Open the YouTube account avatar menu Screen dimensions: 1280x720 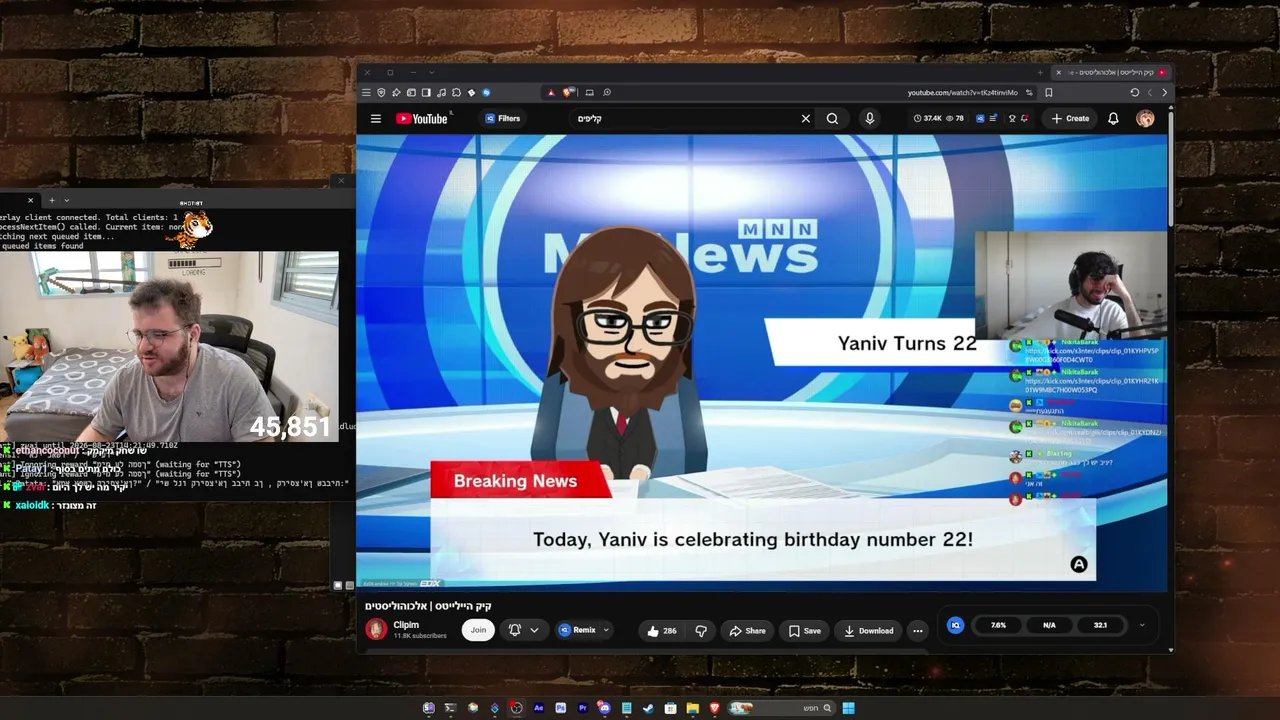click(1145, 119)
